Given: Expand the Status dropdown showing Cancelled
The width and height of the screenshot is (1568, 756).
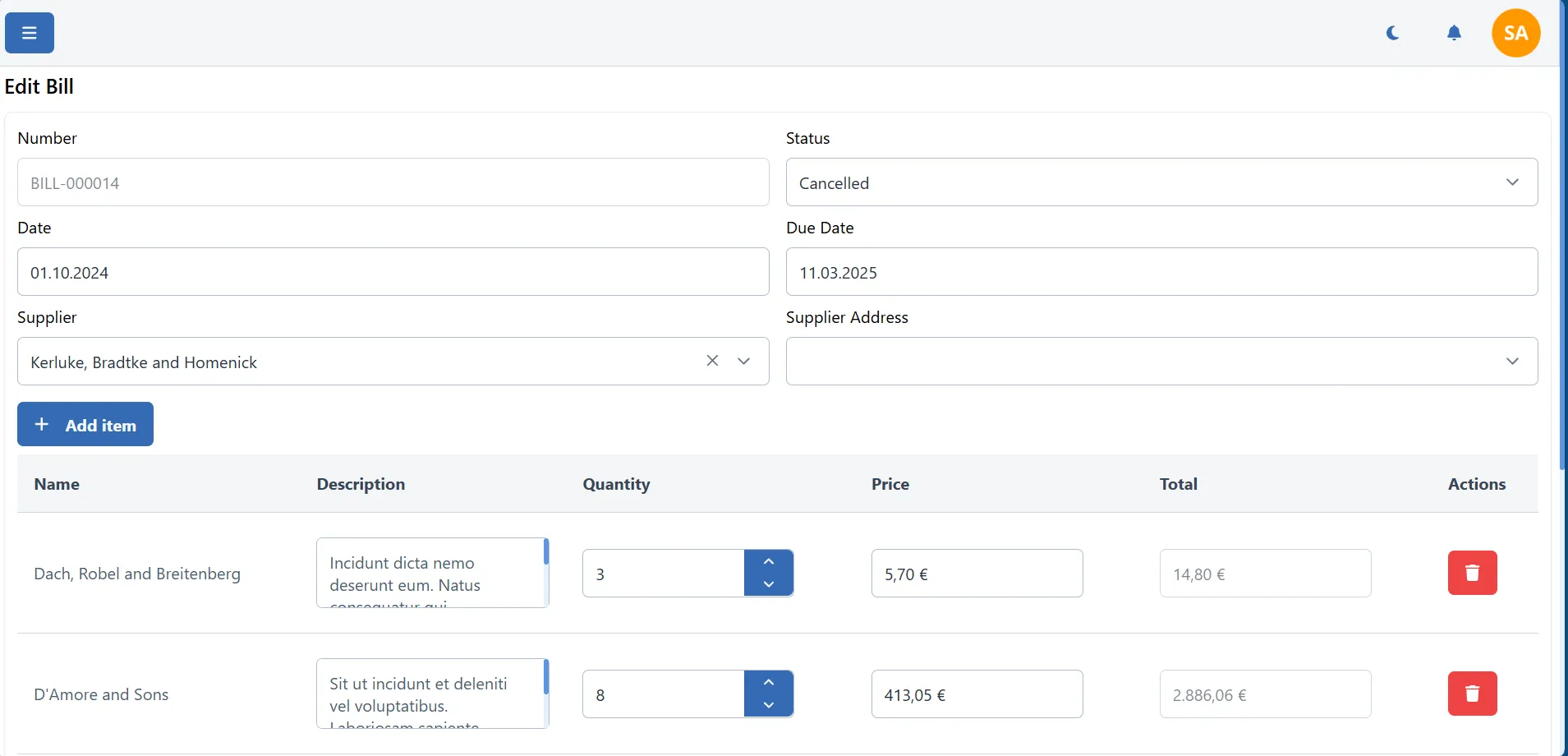Looking at the screenshot, I should click(x=1161, y=182).
